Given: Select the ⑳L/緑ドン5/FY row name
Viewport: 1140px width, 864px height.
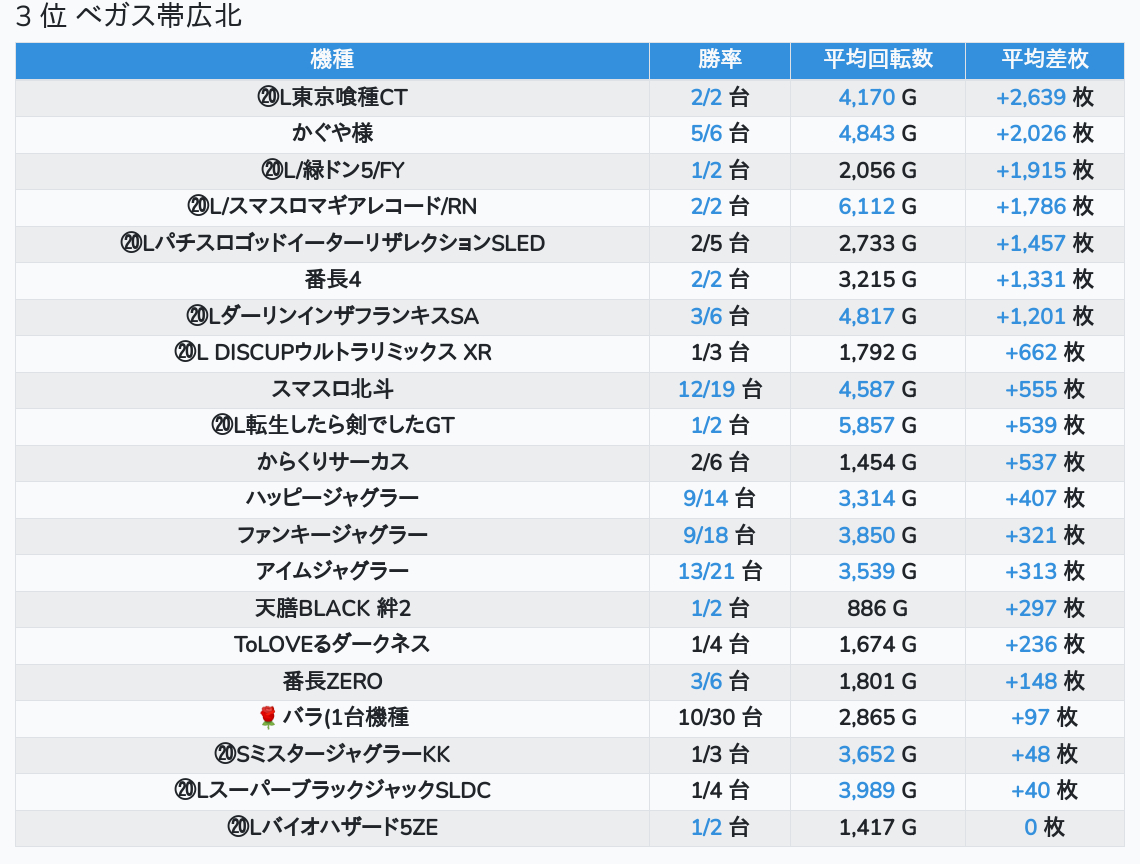Looking at the screenshot, I should point(332,170).
